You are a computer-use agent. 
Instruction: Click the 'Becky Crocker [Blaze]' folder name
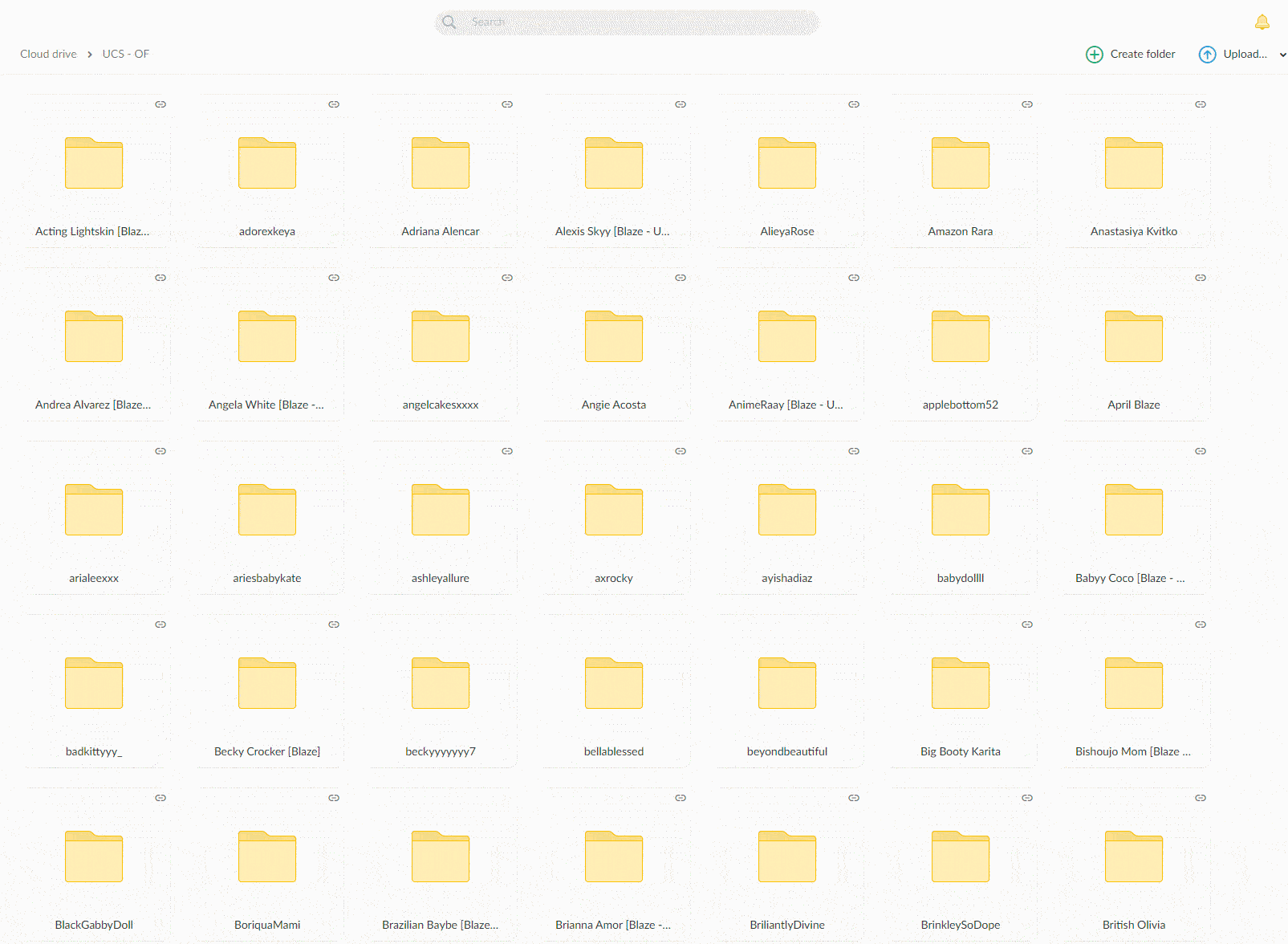point(267,751)
